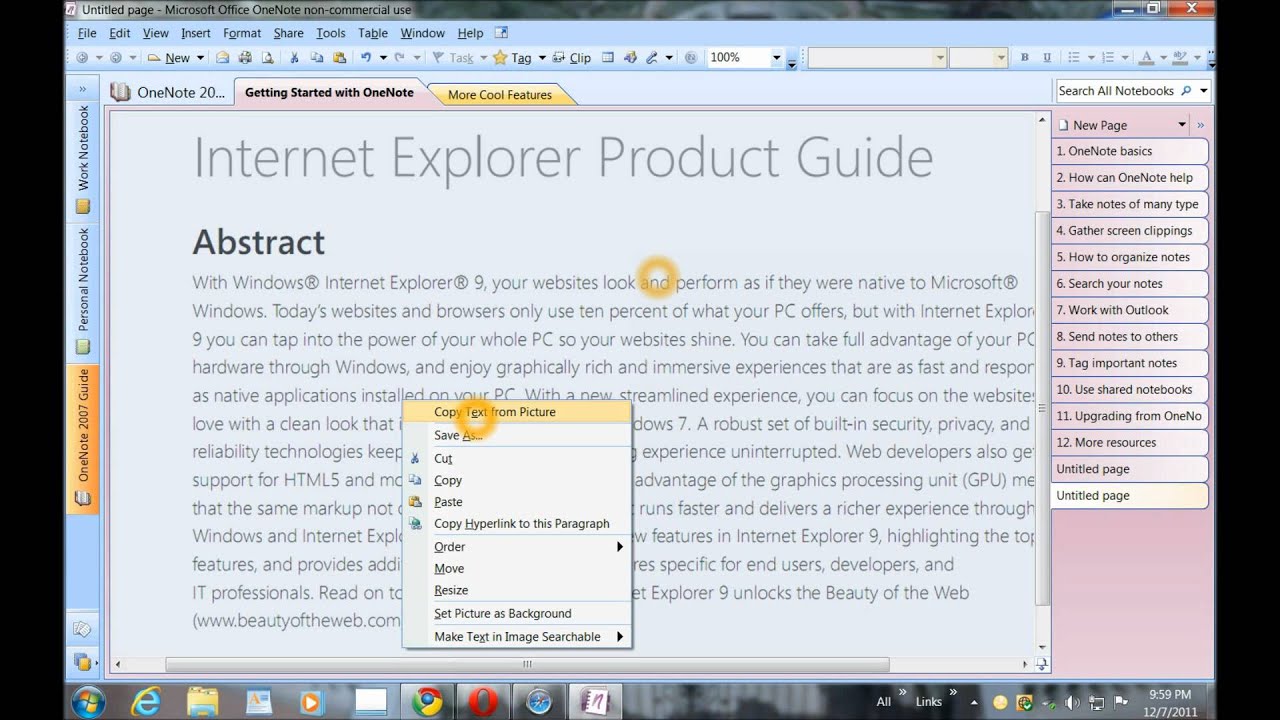Click the pen tool toolbar icon
Screen dimensions: 1280x720
(x=652, y=58)
